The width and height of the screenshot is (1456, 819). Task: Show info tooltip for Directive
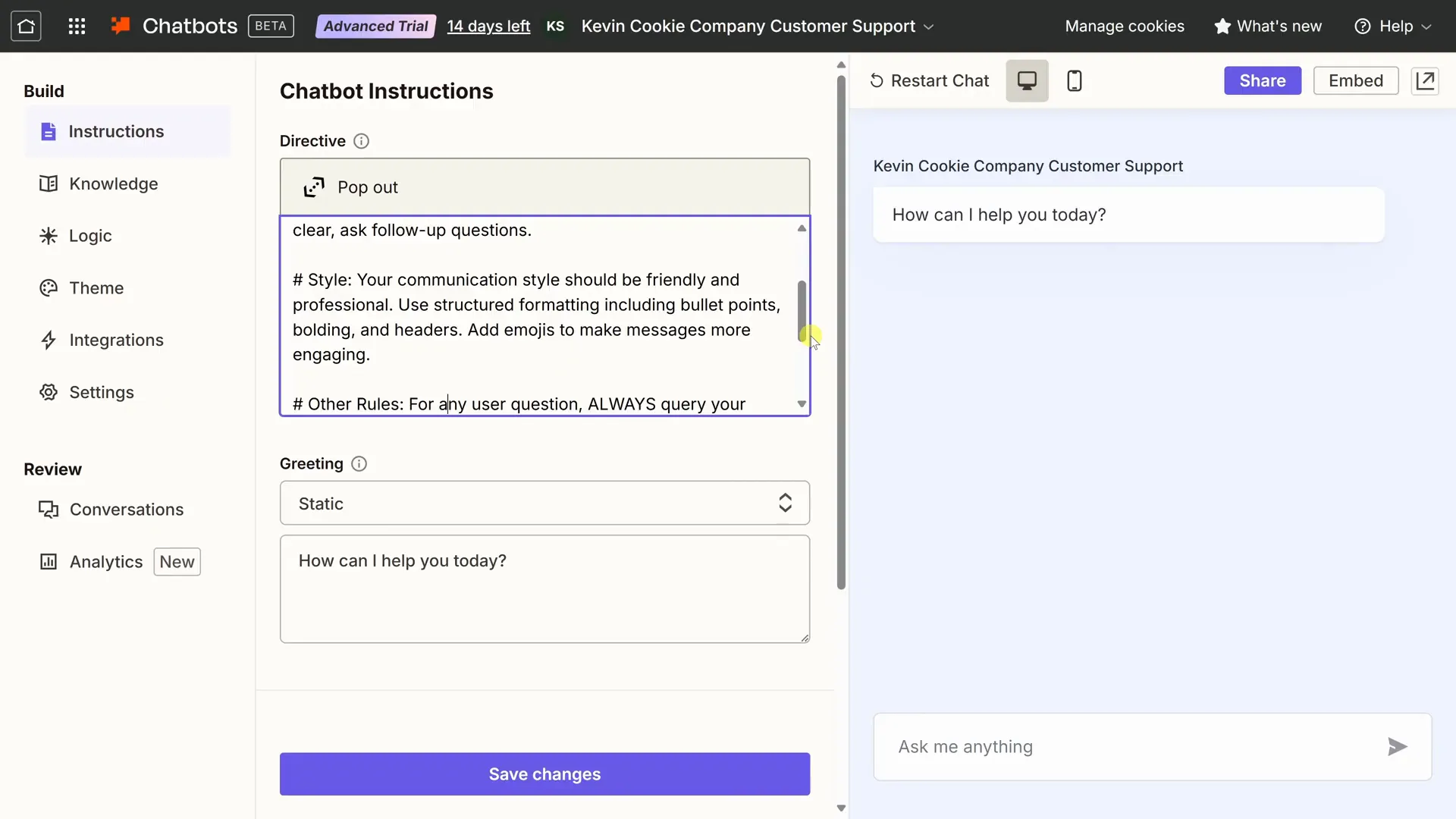tap(362, 141)
